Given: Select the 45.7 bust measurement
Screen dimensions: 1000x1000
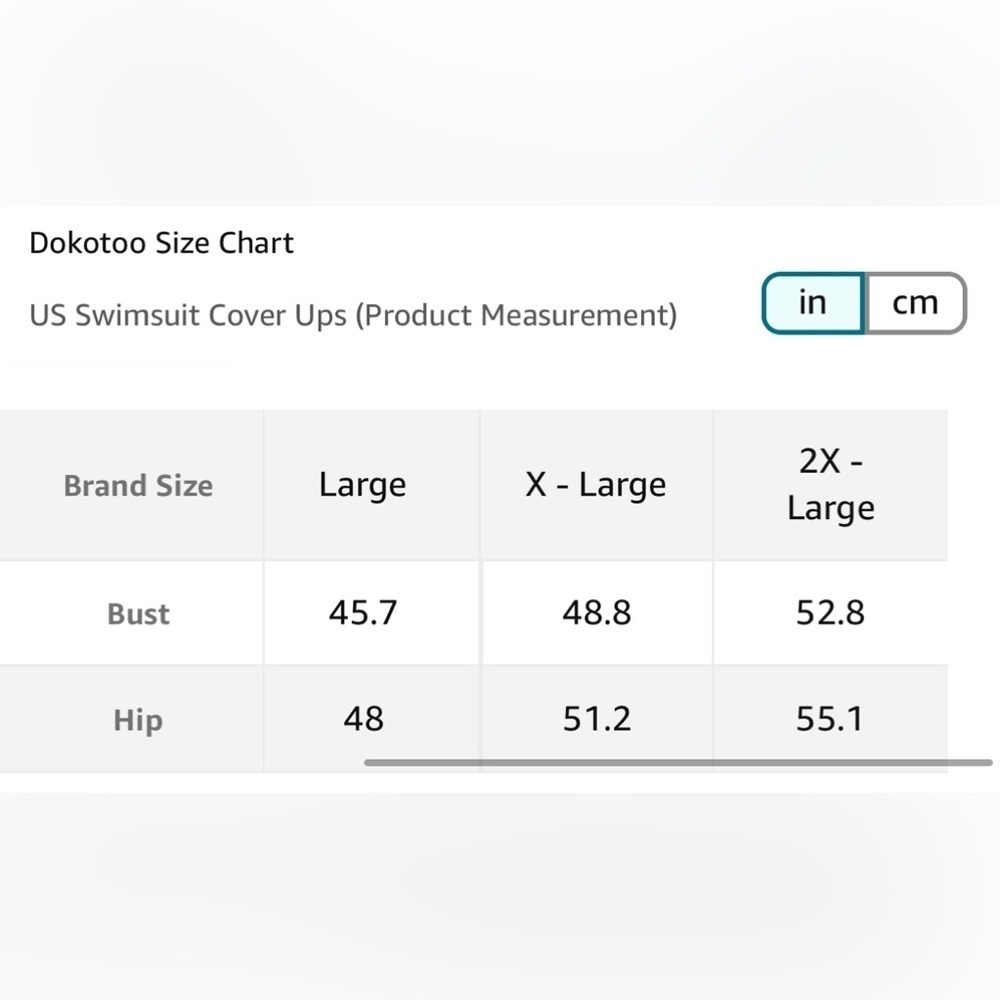Looking at the screenshot, I should coord(362,613).
